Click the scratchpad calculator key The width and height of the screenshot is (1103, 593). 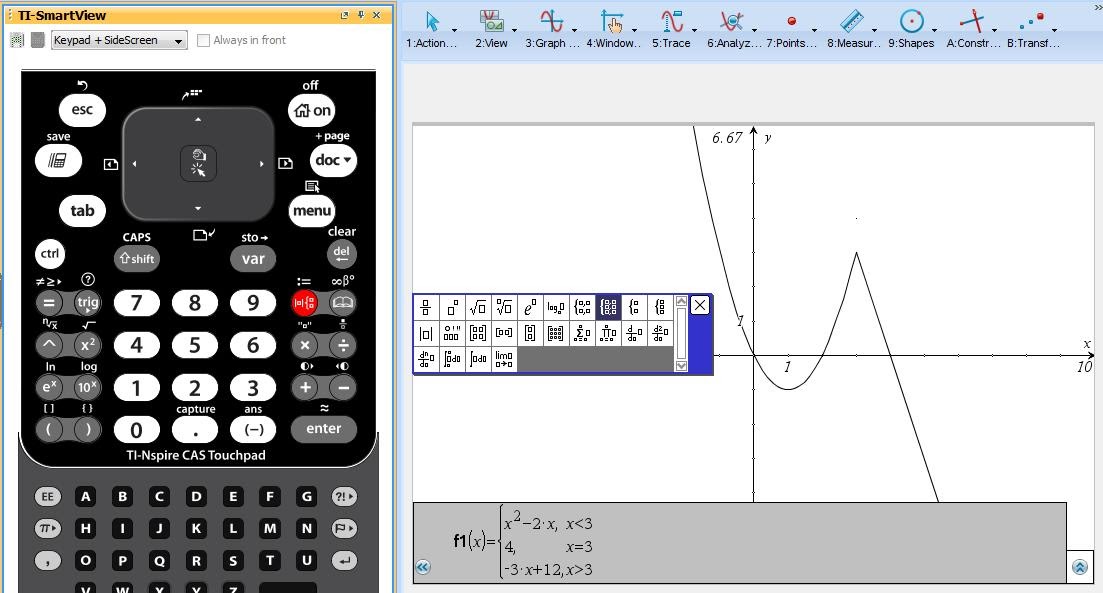pyautogui.click(x=58, y=161)
